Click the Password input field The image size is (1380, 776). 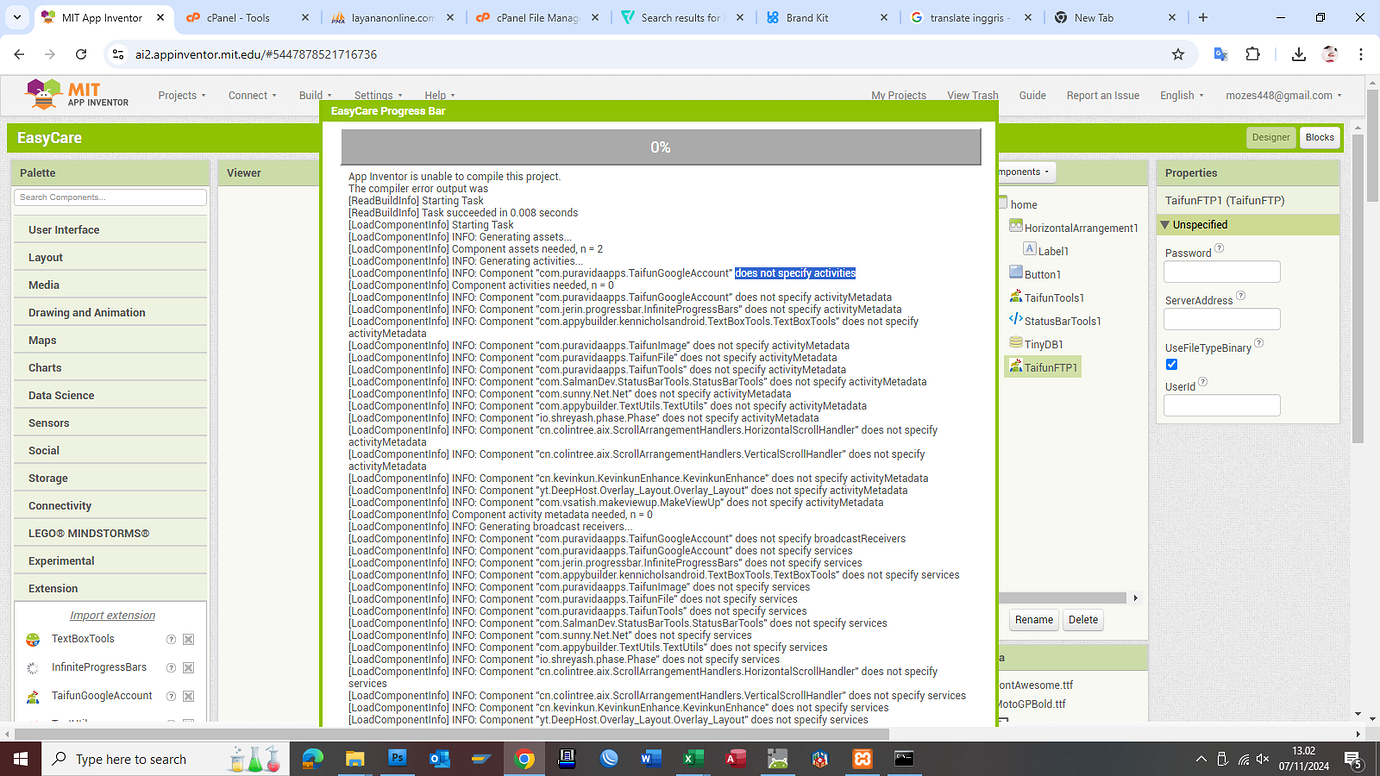point(1221,271)
